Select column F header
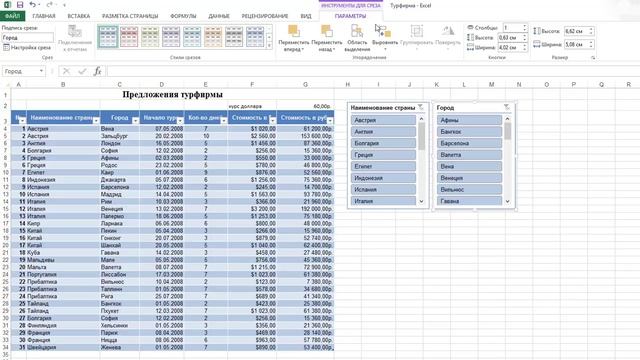Viewport: 640px width, 360px height. tap(252, 84)
